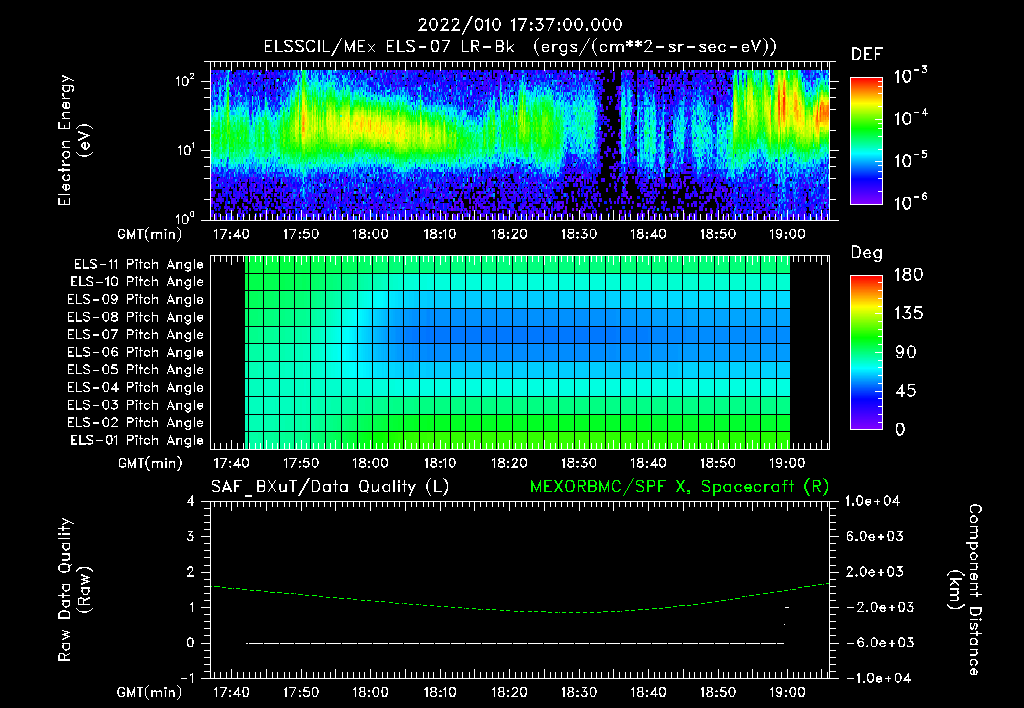
Task: Select 18:50 tick under bottom plot
Action: (717, 692)
